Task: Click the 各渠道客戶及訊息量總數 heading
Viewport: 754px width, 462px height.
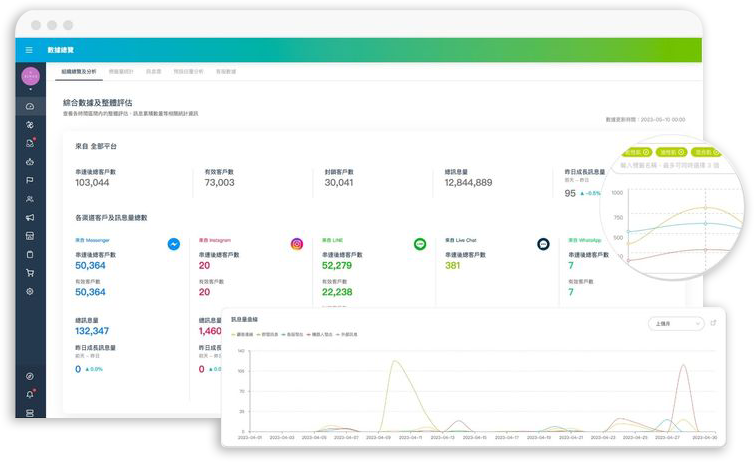Action: [x=111, y=218]
